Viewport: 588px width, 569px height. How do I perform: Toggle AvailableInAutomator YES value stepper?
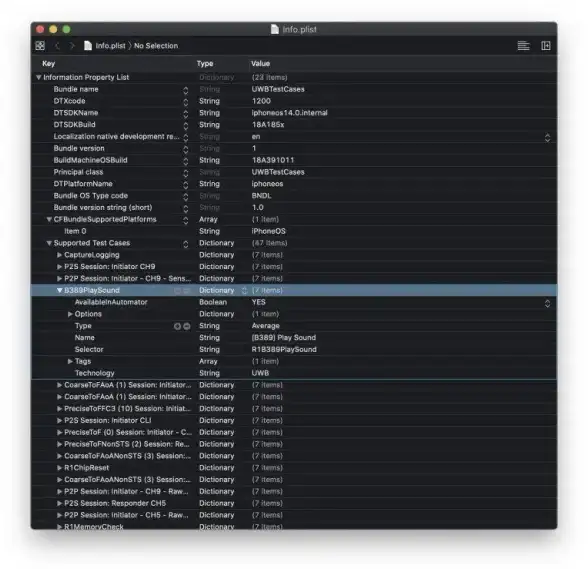click(x=548, y=303)
